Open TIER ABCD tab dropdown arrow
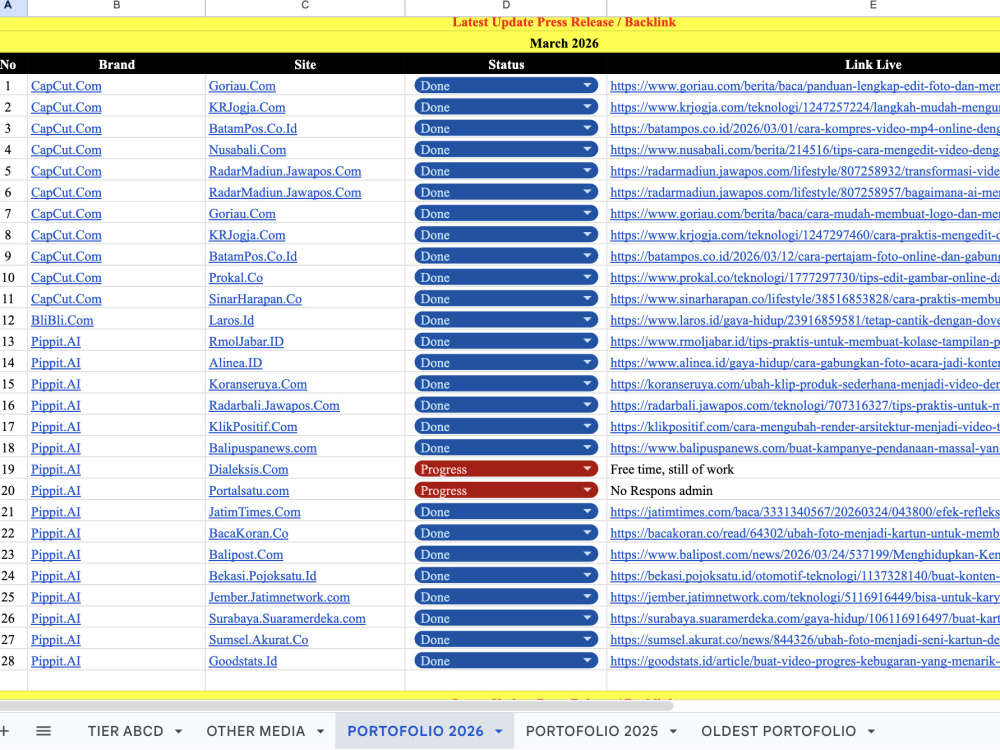 click(x=179, y=732)
